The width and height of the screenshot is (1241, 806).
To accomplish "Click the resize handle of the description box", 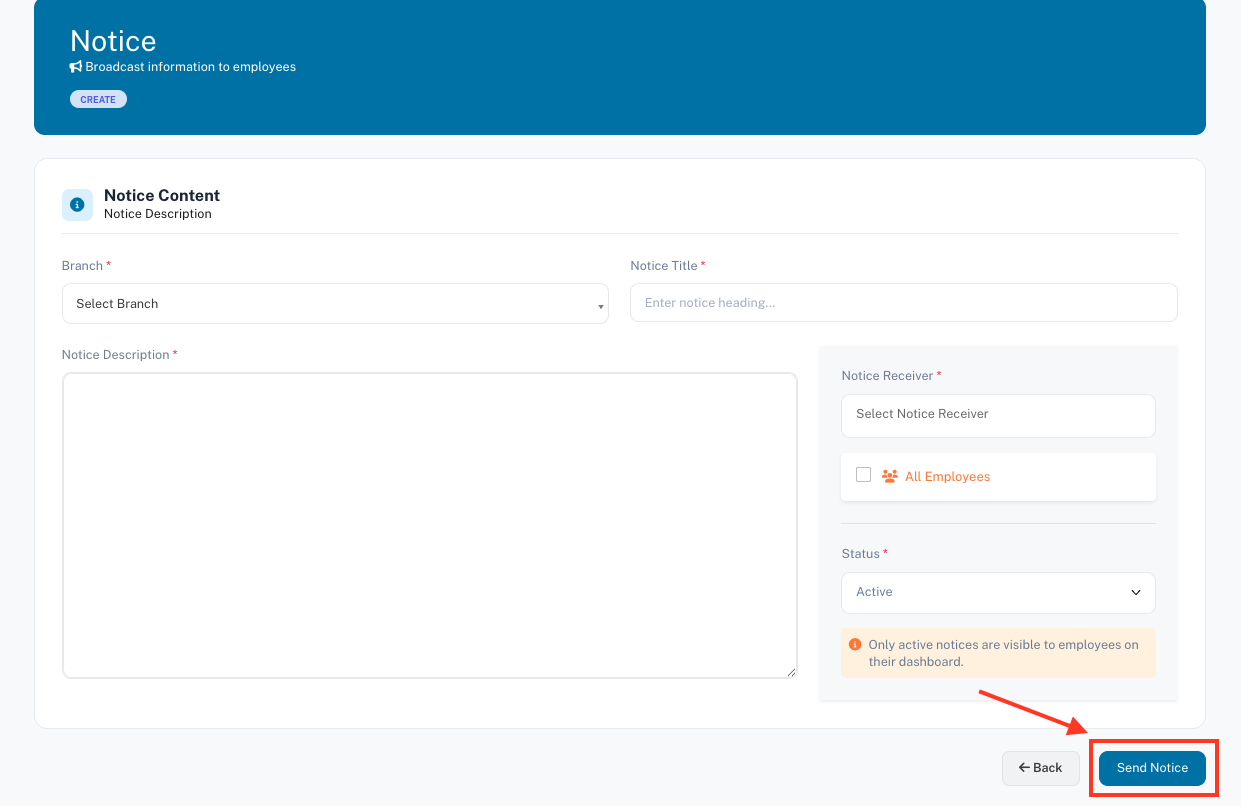I will 791,672.
